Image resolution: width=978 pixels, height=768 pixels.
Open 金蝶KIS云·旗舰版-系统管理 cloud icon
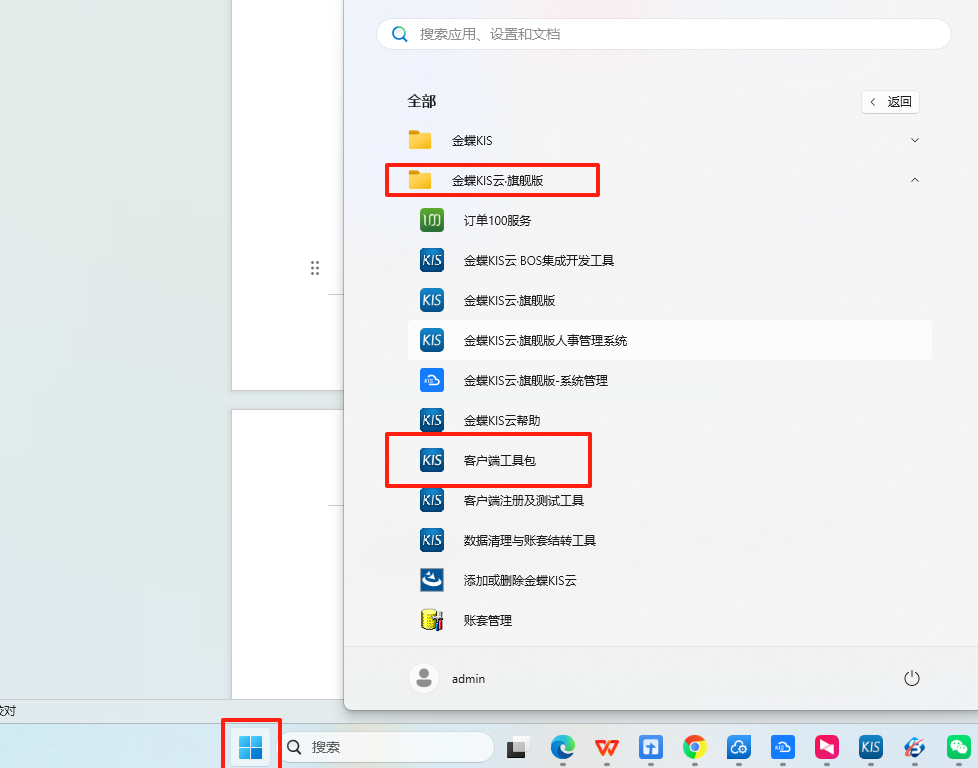pyautogui.click(x=432, y=380)
